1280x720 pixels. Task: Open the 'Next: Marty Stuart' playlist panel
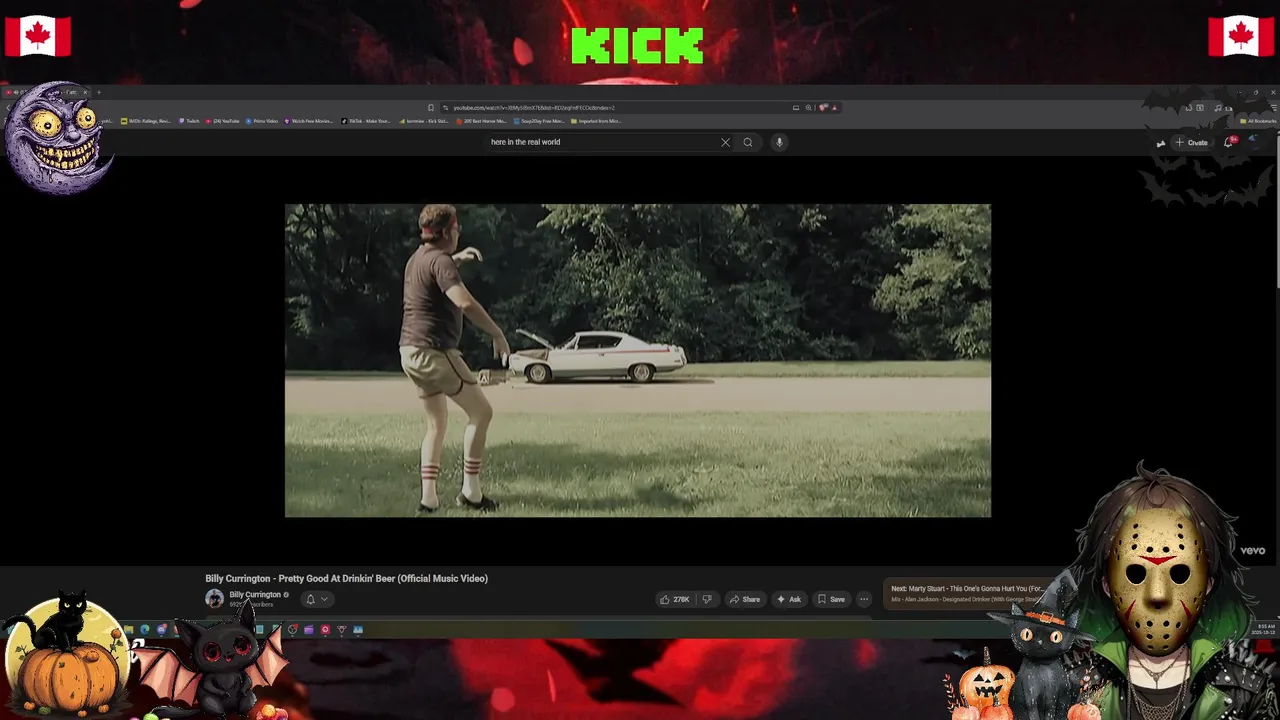tap(966, 594)
